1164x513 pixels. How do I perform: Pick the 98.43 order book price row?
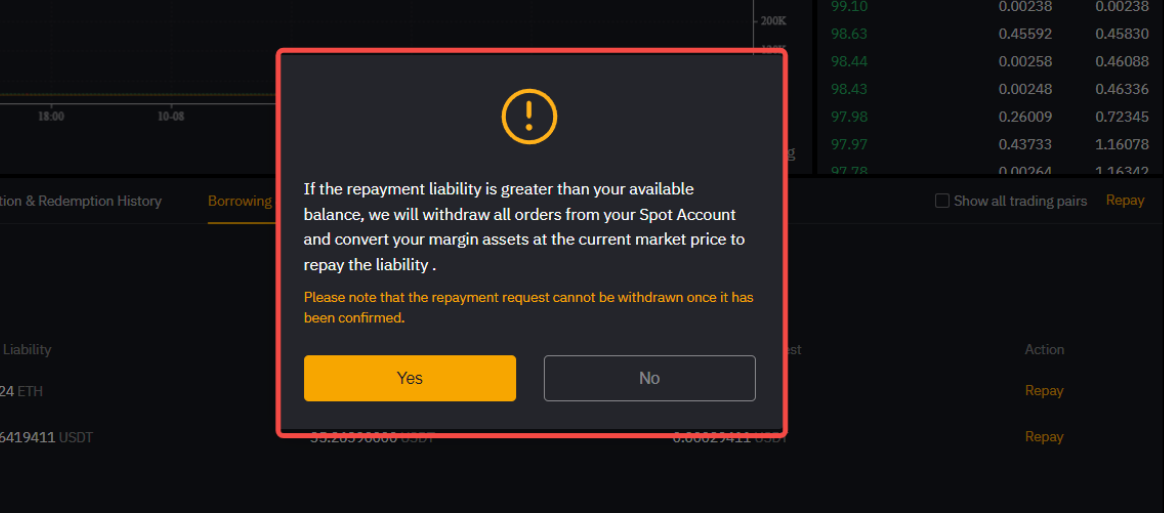tap(847, 89)
